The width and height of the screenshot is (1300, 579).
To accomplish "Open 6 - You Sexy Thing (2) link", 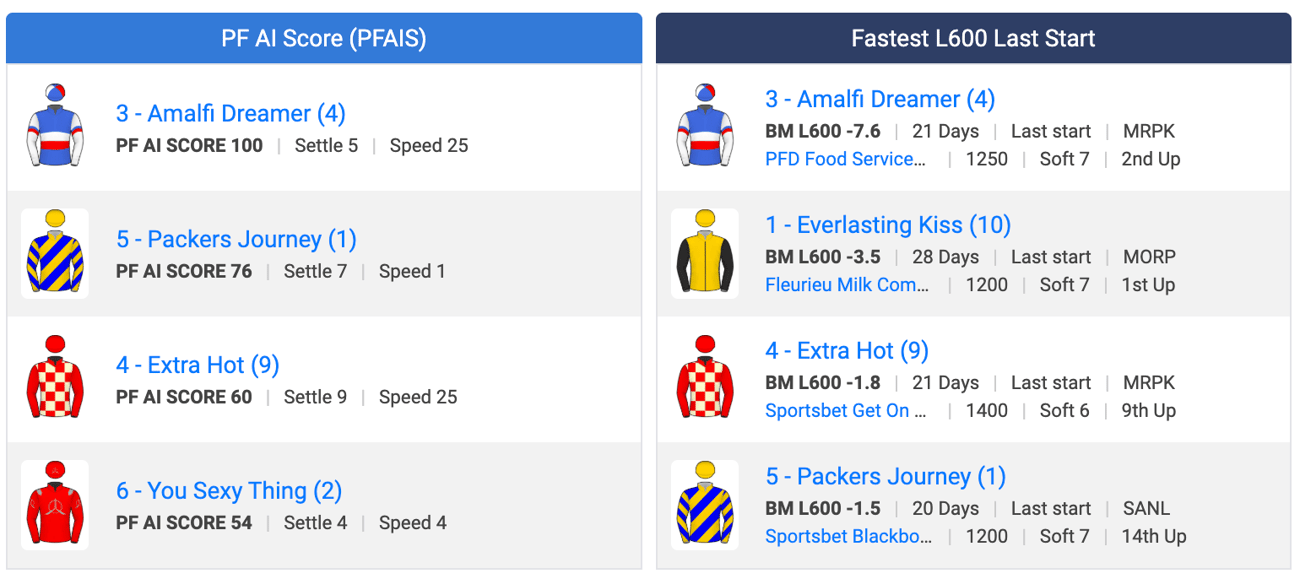I will click(229, 492).
